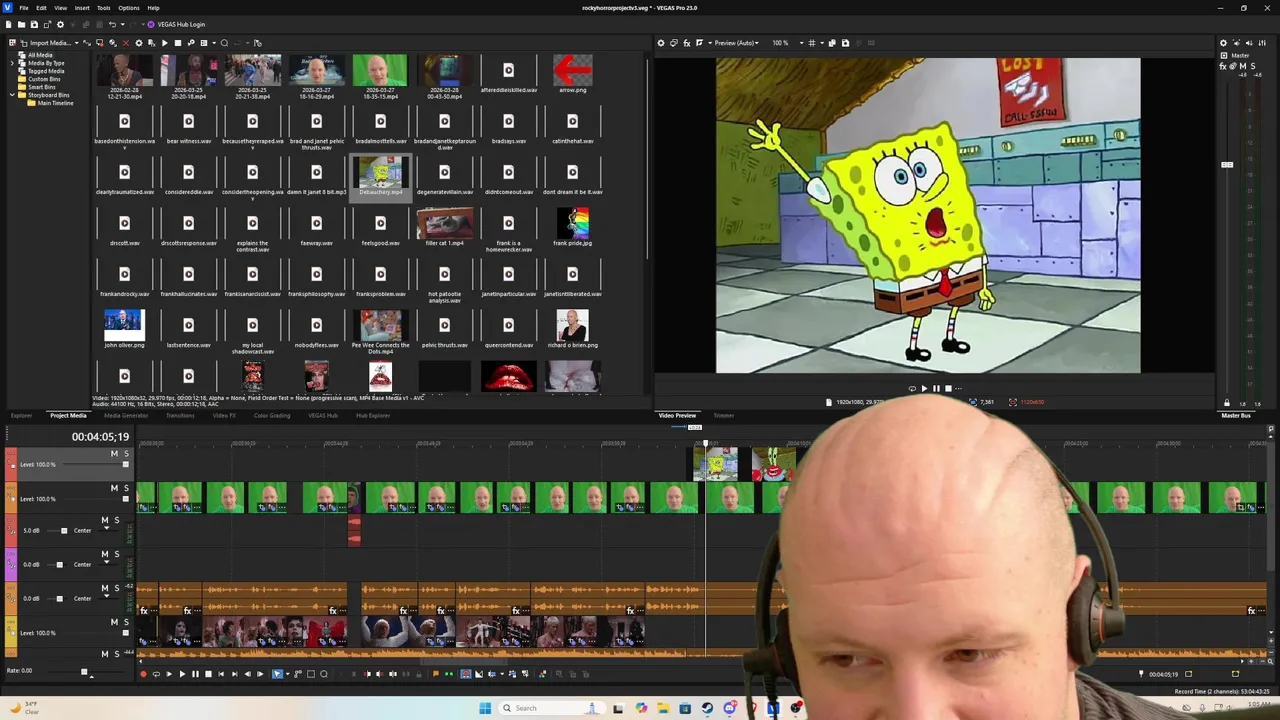Mute the top red video track
The width and height of the screenshot is (1280, 720).
pos(114,454)
